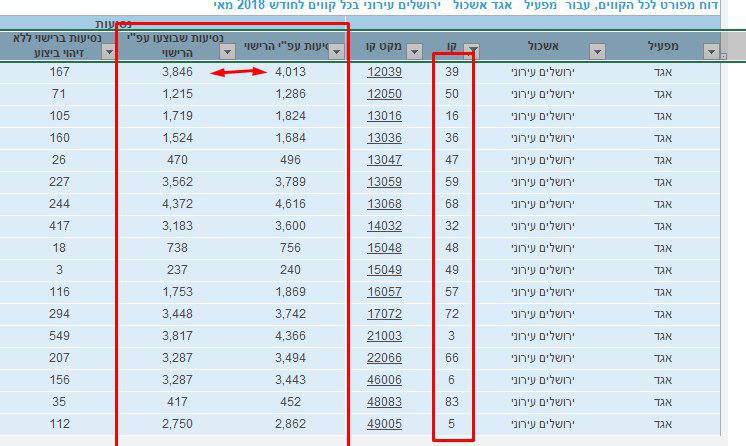The image size is (746, 446).
Task: Open the נסיעות עפ"י הרישוי filter dropdown
Action: coord(336,52)
